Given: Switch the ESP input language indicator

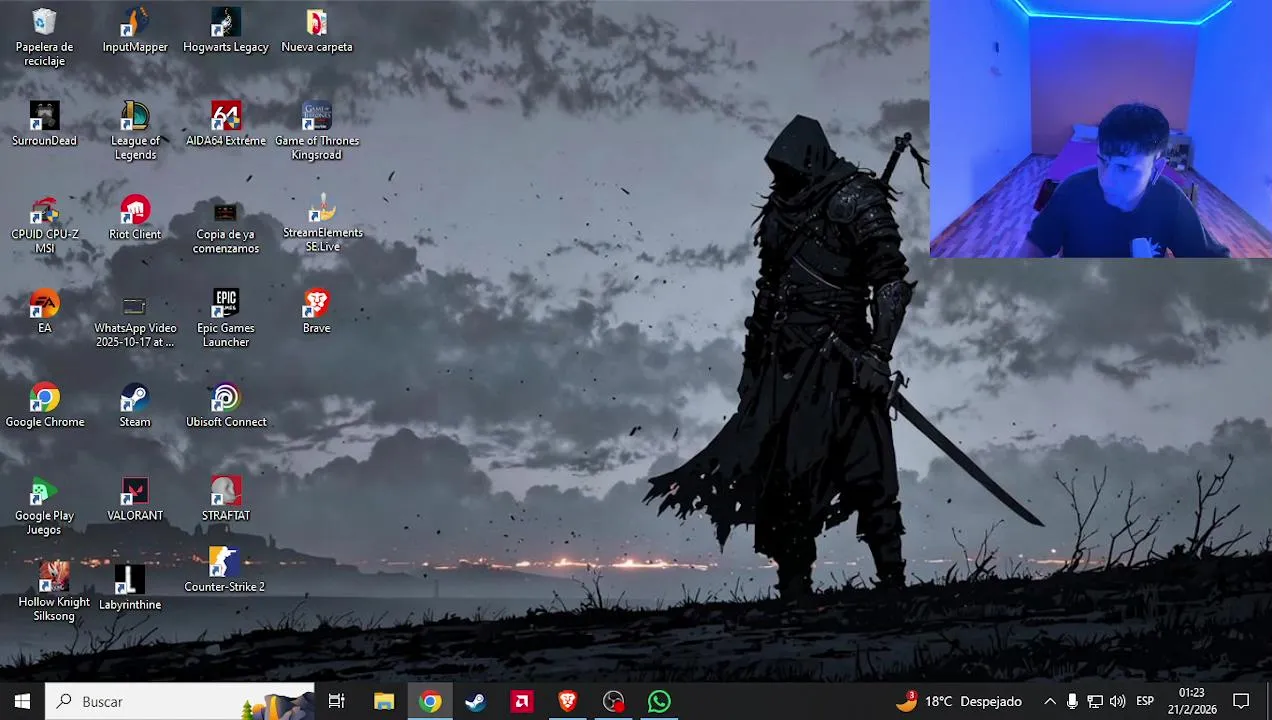Looking at the screenshot, I should [1145, 702].
